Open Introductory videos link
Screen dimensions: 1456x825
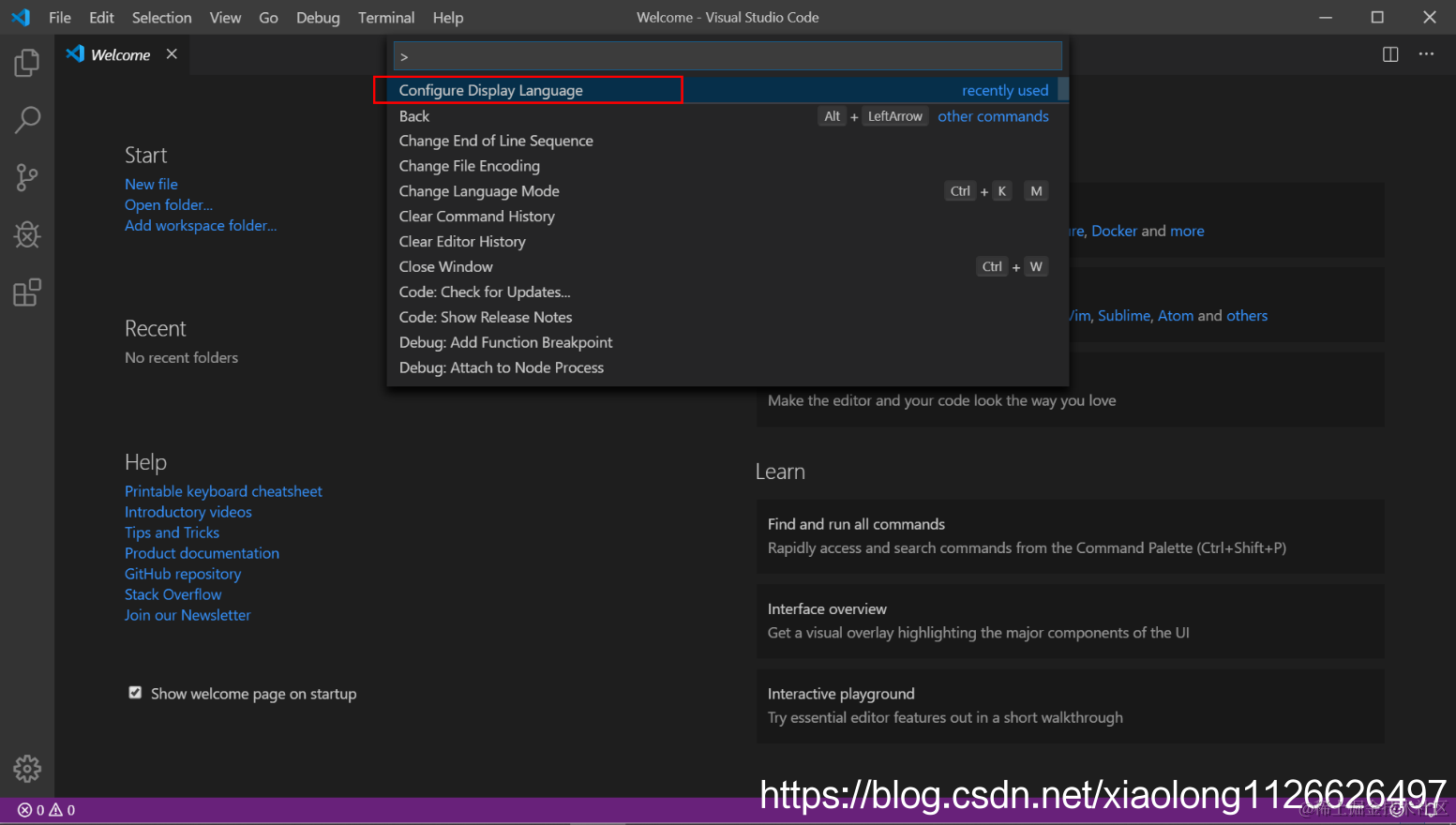coord(188,512)
